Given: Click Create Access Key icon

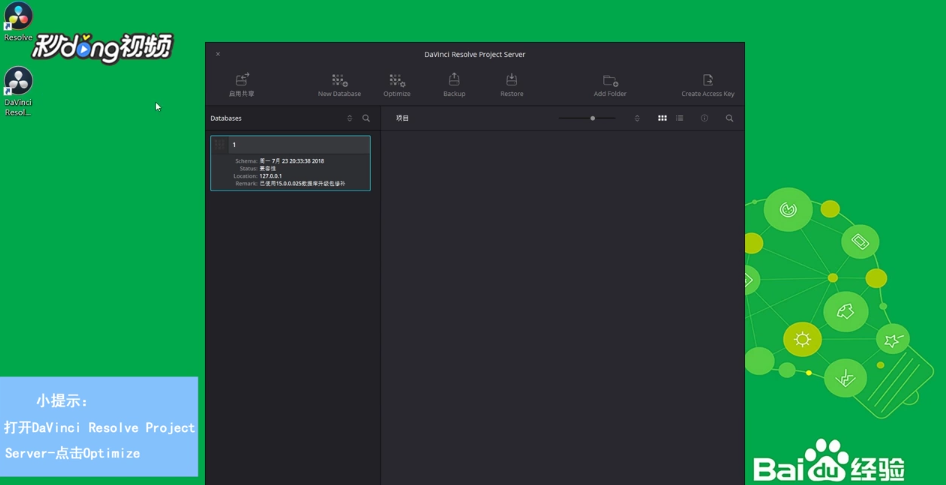Looking at the screenshot, I should (x=708, y=80).
